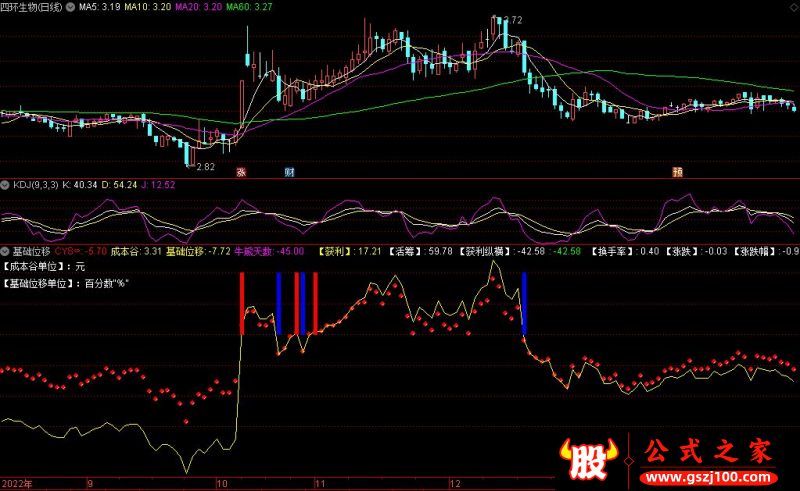Click the 【涨跌】: -0.03 value
This screenshot has height=491, width=800.
(697, 251)
